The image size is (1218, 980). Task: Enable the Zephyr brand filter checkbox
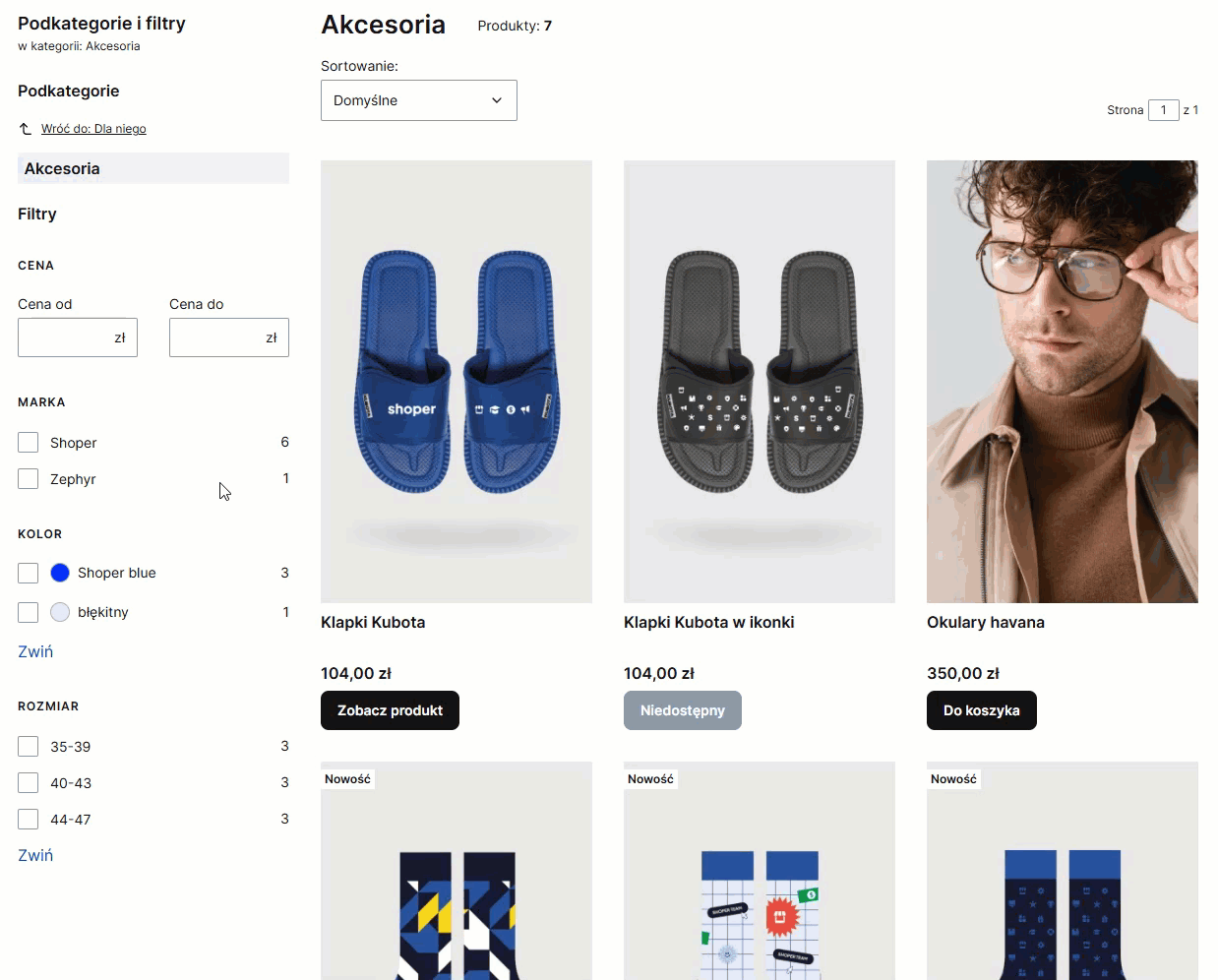(x=29, y=479)
